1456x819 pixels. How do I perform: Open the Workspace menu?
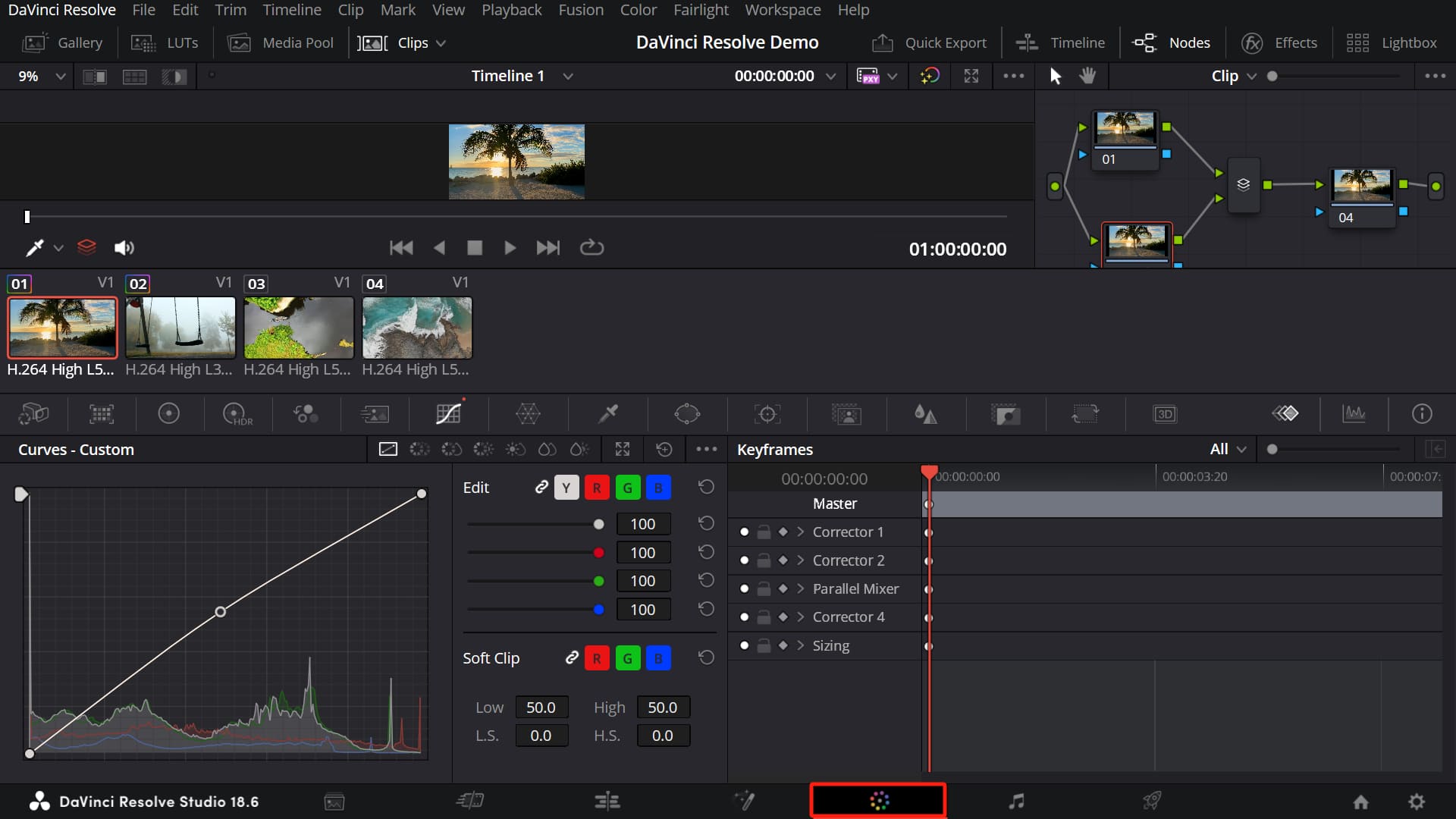coord(783,10)
